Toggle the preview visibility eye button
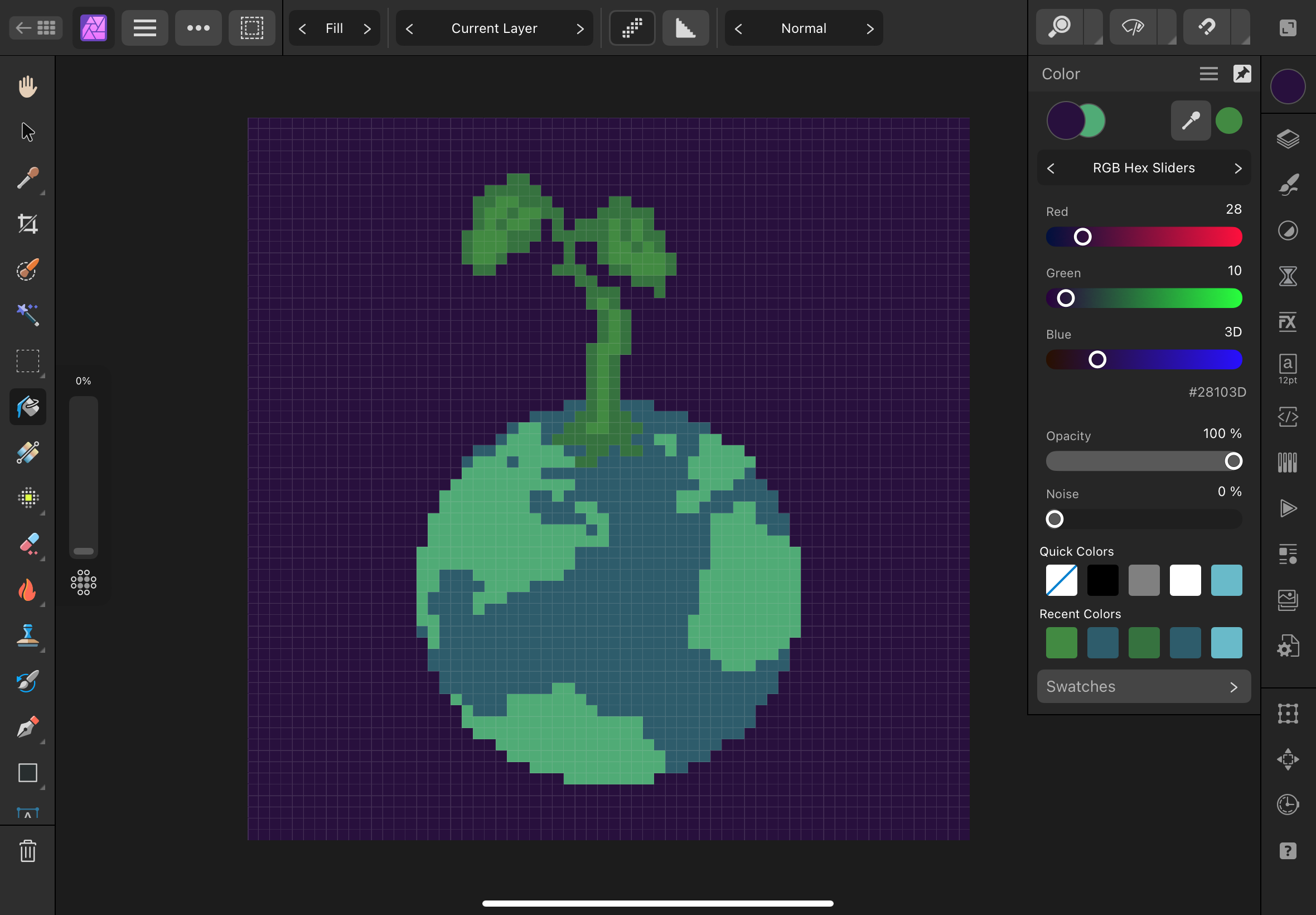1316x915 pixels. click(1133, 27)
